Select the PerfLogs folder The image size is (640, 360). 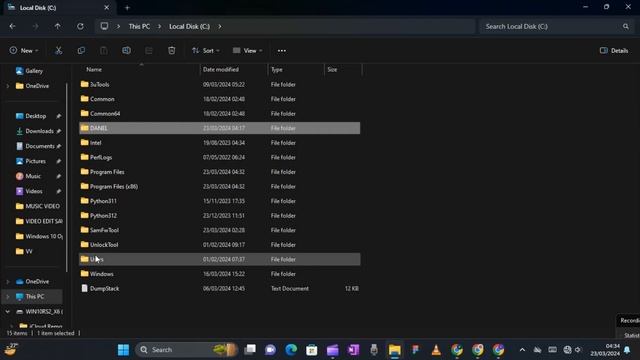[x=220, y=157]
